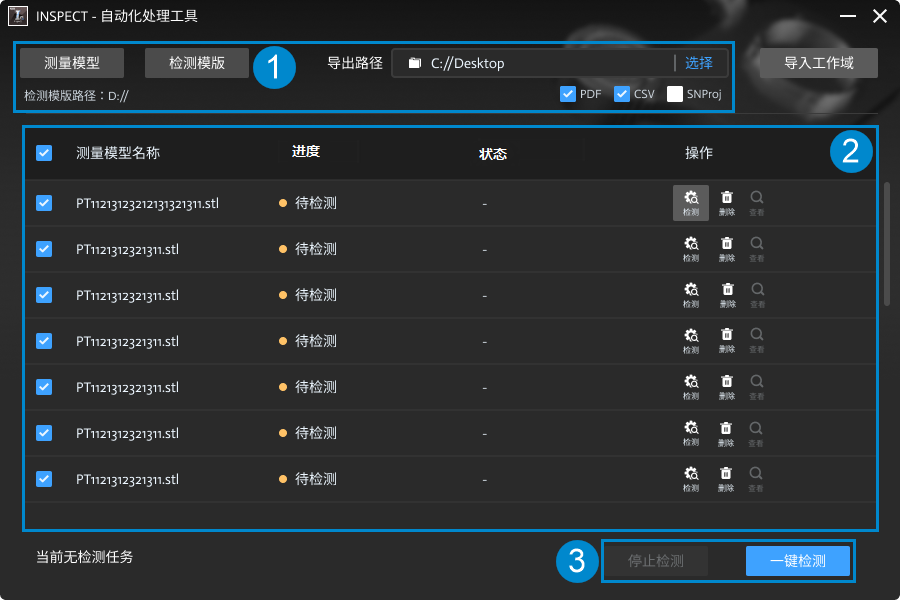Click the 删除 trash icon in the third row
900x600 pixels.
click(727, 295)
